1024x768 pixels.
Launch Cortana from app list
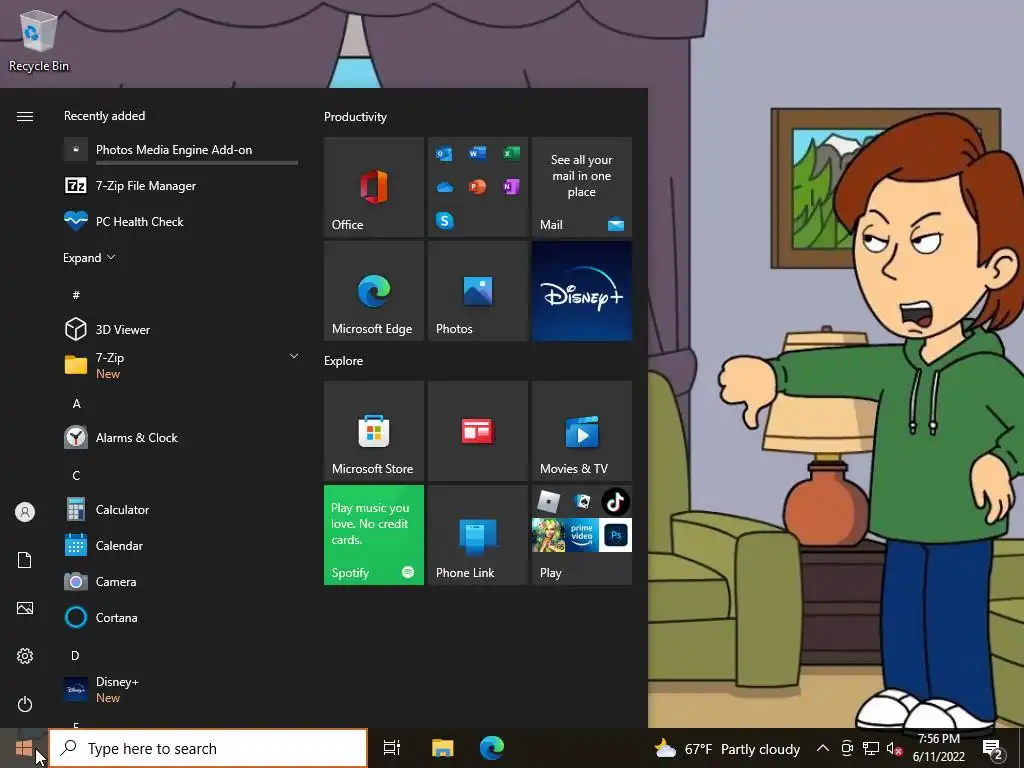[x=180, y=617]
